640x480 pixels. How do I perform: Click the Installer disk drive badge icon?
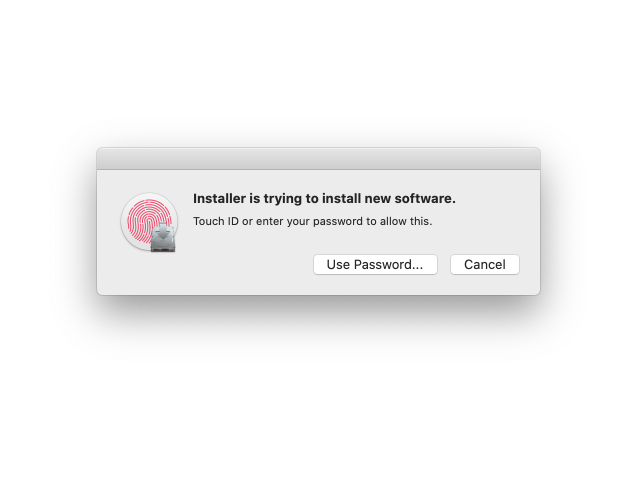click(x=163, y=238)
